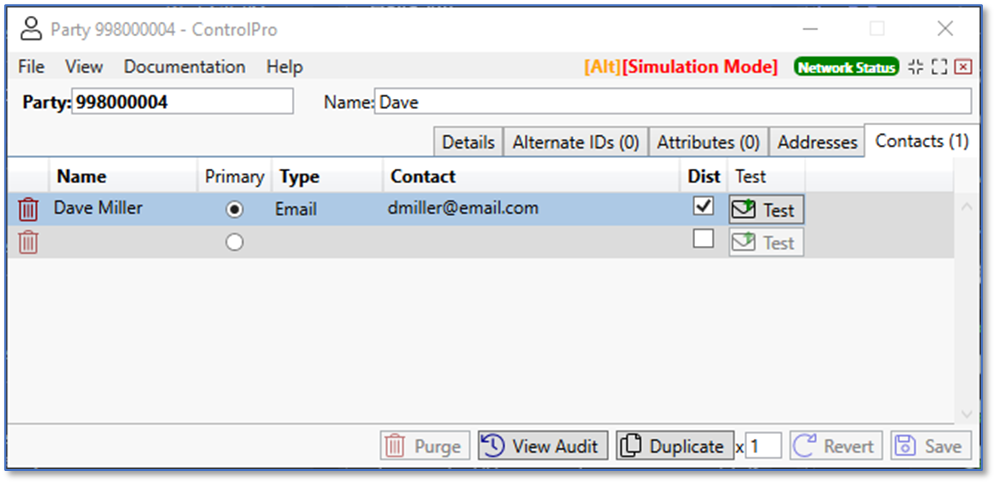
Task: Open the Attributes (0) tab
Action: click(708, 142)
